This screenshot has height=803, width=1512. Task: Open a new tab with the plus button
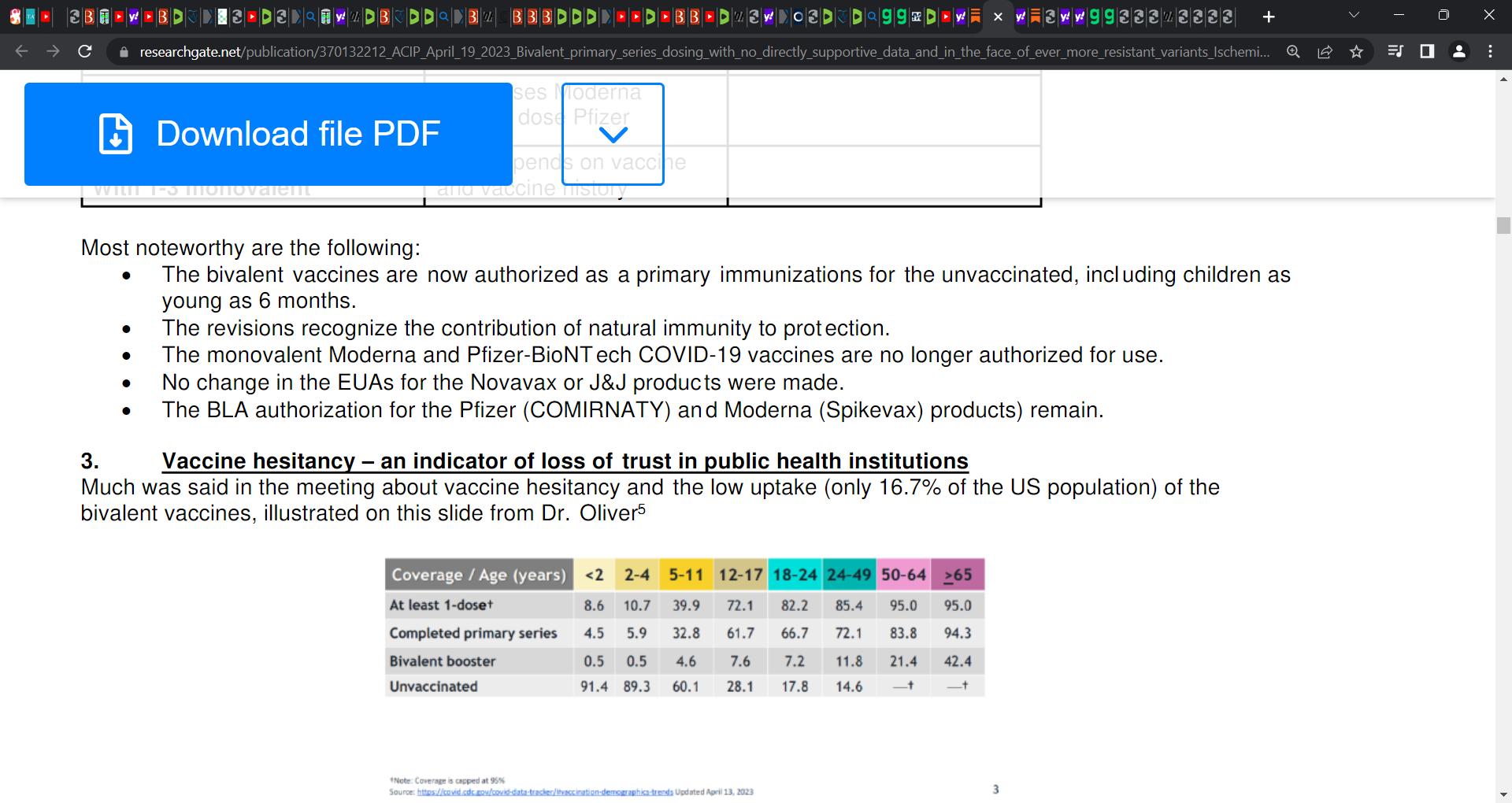[x=1268, y=17]
